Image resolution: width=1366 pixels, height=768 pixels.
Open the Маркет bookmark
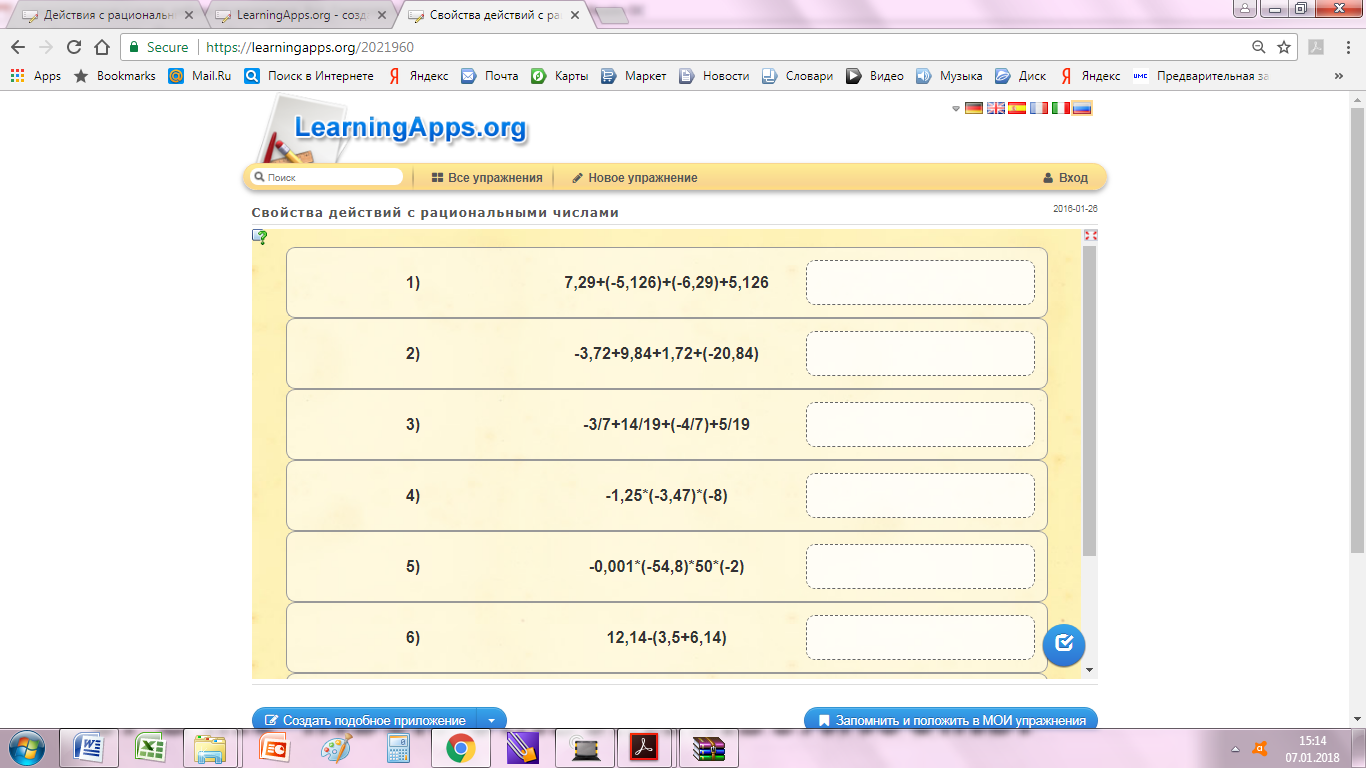(633, 76)
